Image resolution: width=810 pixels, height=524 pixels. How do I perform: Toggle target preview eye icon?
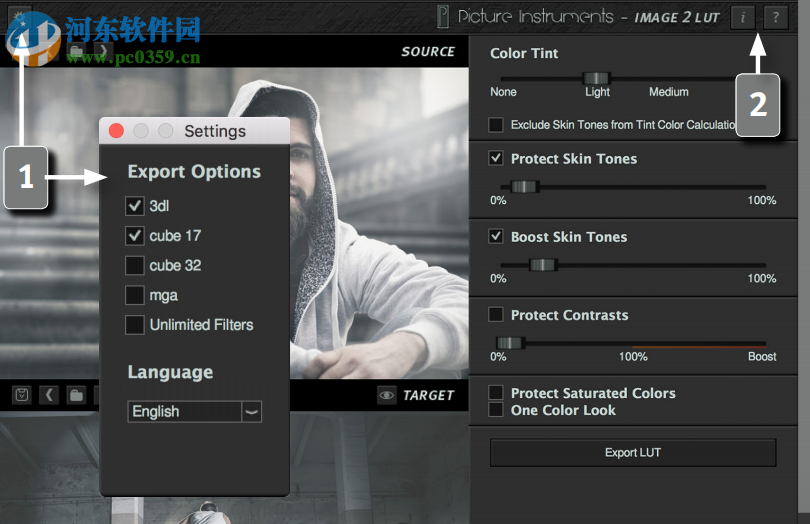click(x=386, y=395)
